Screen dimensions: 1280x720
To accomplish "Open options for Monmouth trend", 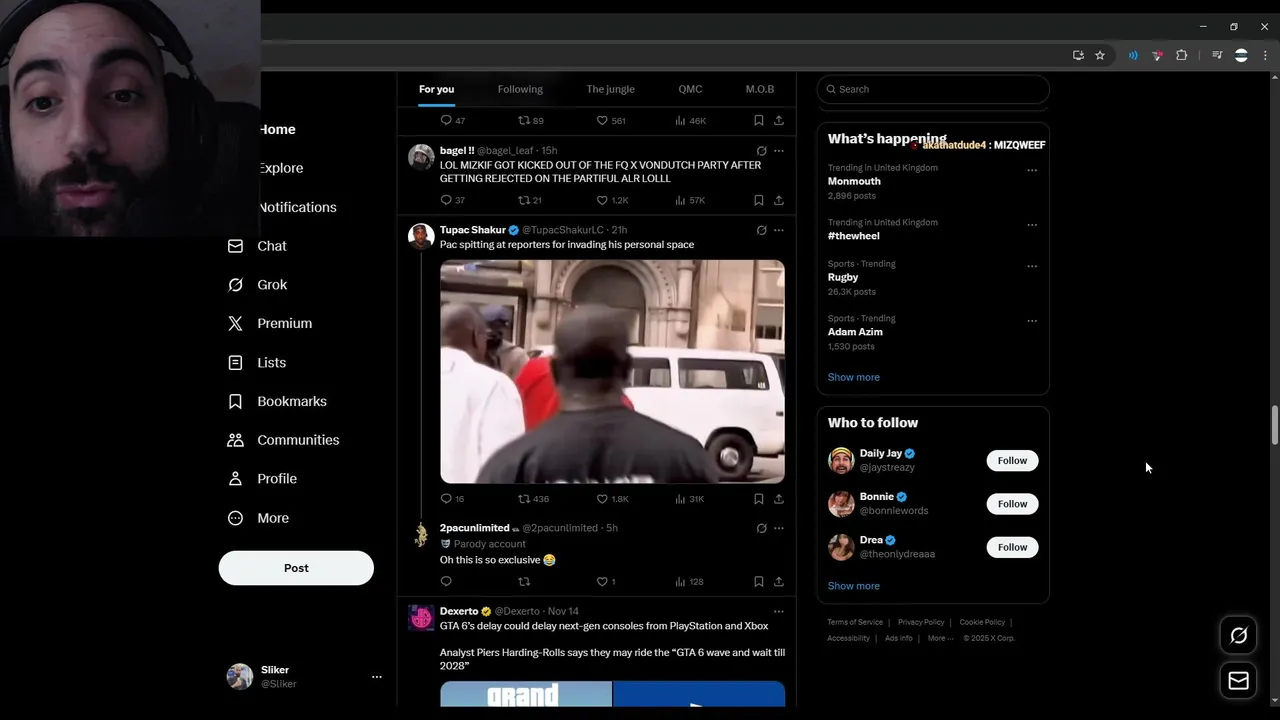I will click(x=1032, y=170).
